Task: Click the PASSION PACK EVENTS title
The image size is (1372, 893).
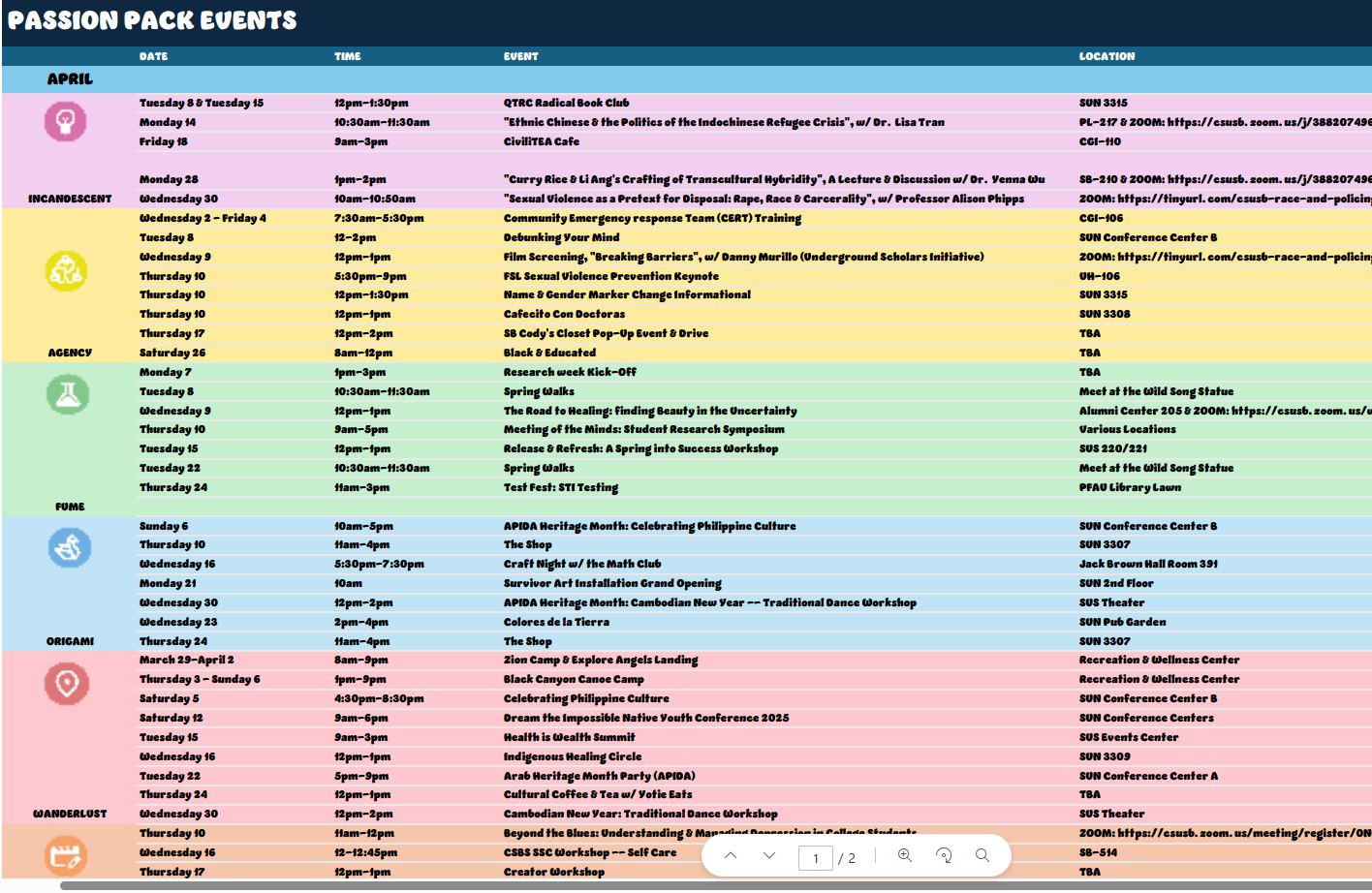Action: tap(152, 20)
